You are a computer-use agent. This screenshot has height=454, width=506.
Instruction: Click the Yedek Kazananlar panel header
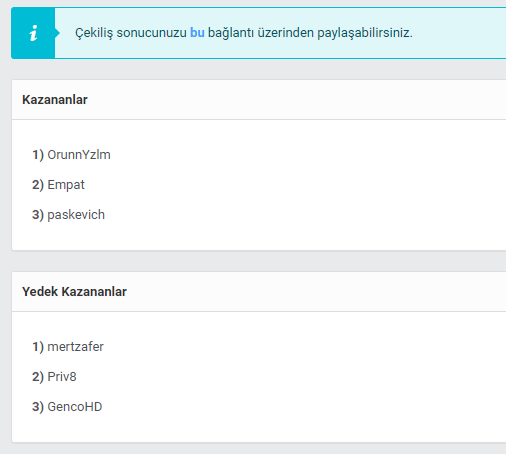tap(259, 292)
